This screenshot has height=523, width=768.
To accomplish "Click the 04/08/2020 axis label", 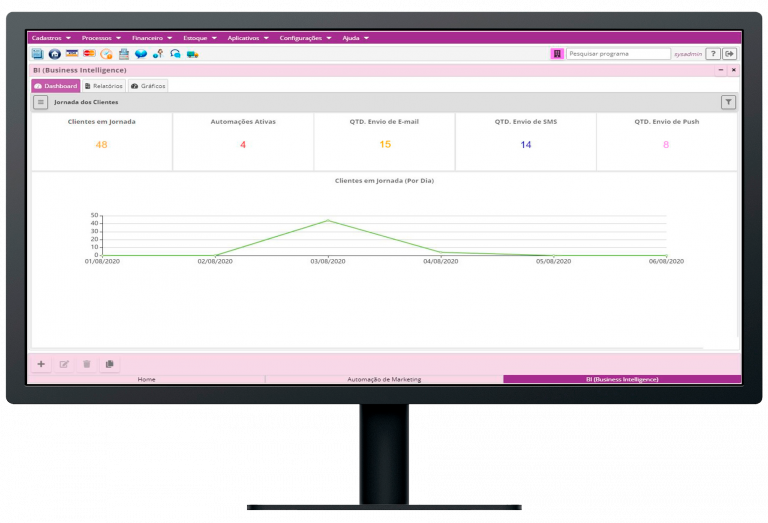I will (x=441, y=262).
